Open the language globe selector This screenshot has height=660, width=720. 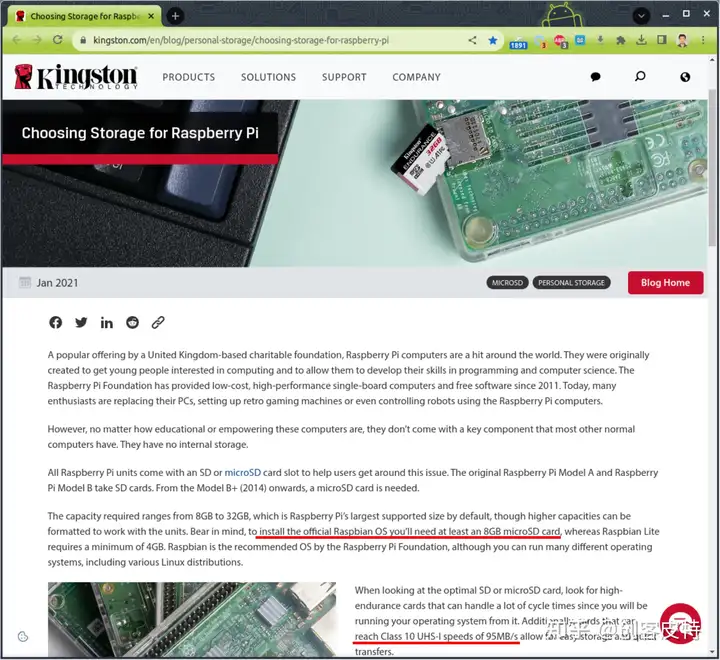(x=685, y=77)
